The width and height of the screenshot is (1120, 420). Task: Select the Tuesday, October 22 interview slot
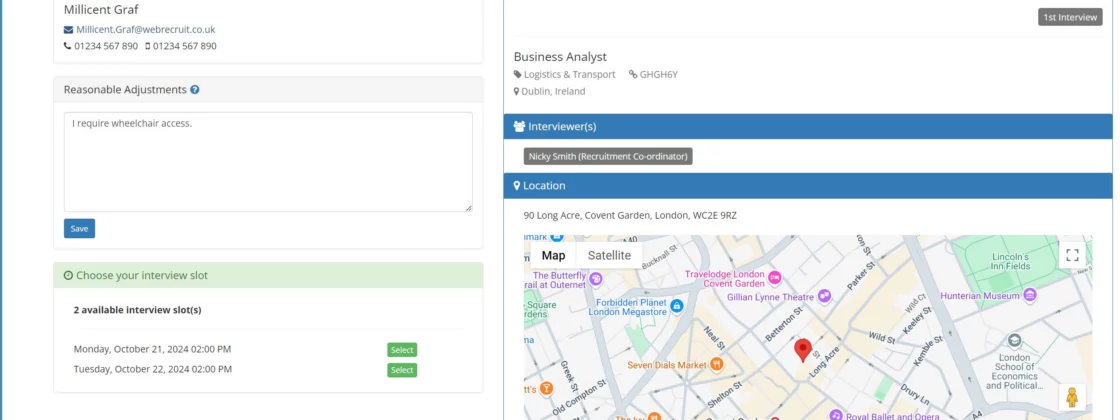tap(402, 370)
